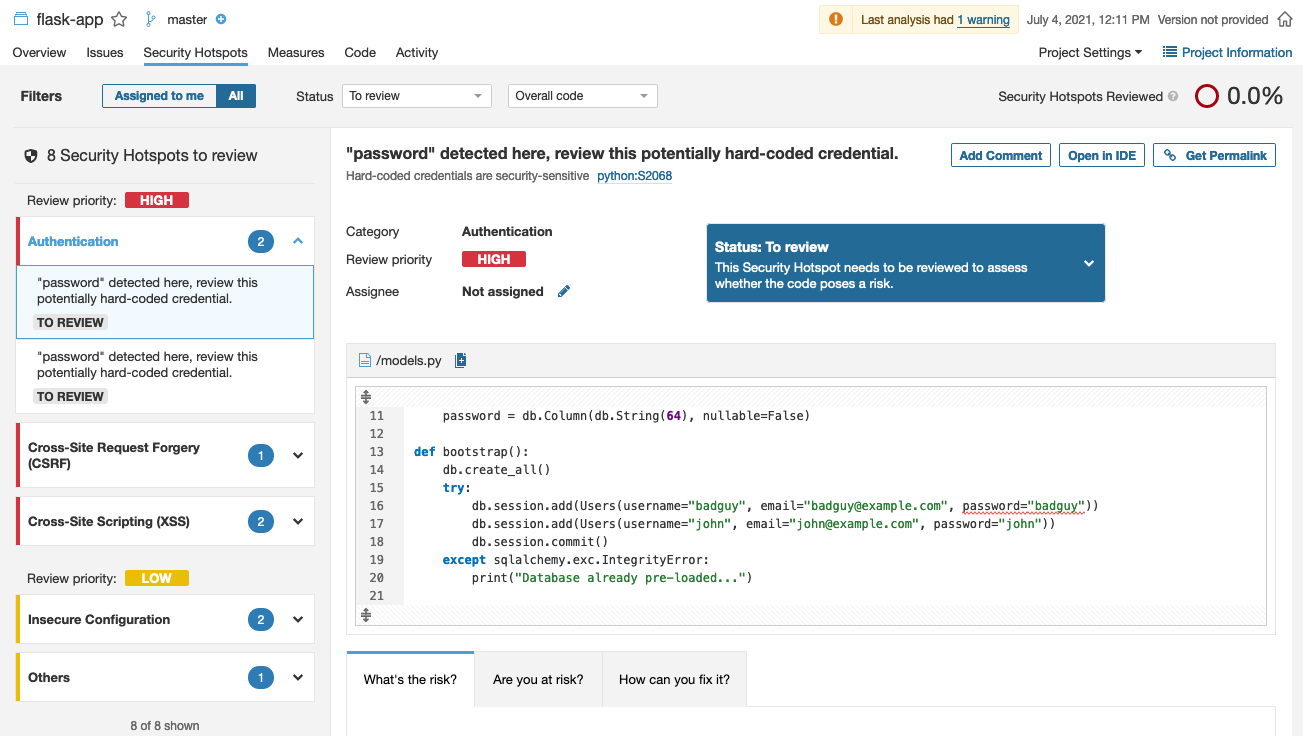Expand code lines below line 21

point(366,615)
